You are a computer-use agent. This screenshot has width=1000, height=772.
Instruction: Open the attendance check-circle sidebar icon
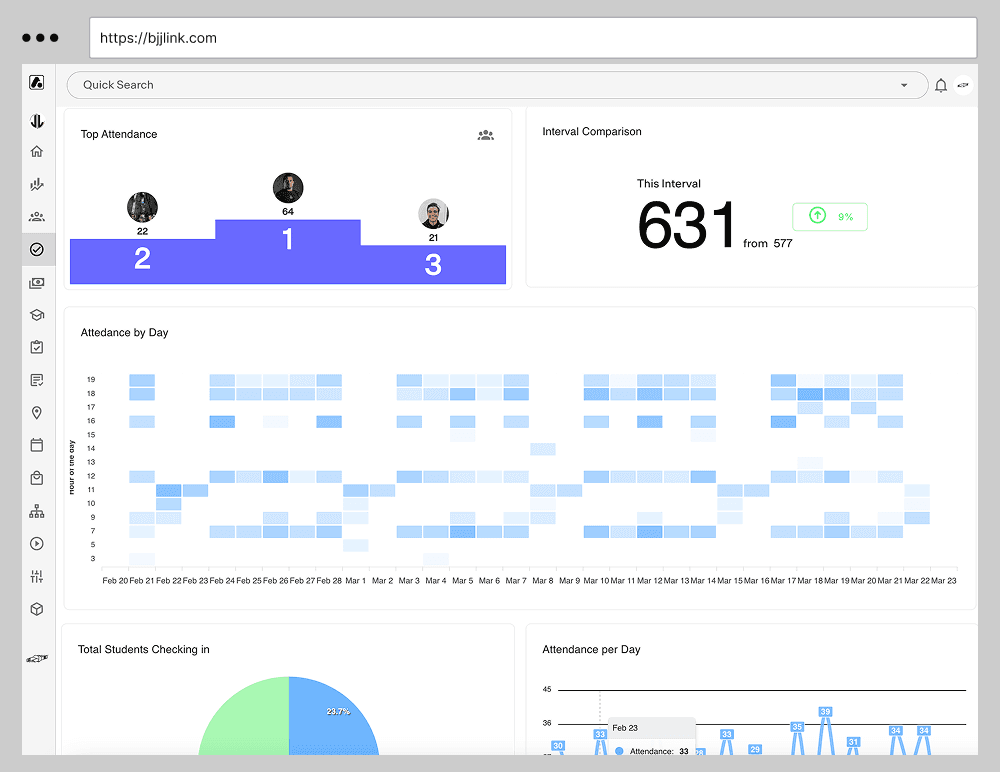pyautogui.click(x=37, y=249)
